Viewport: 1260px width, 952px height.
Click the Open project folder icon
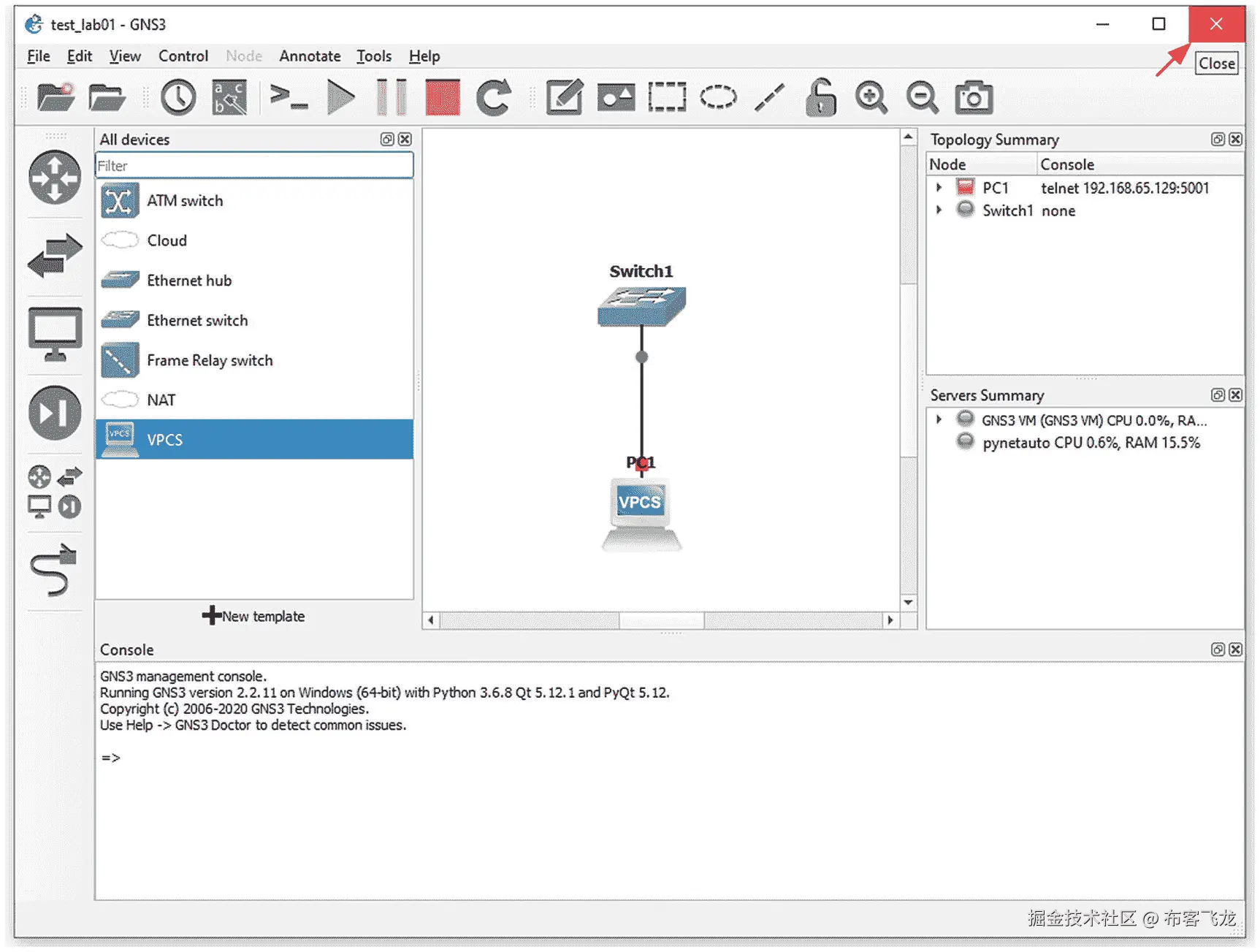[107, 97]
